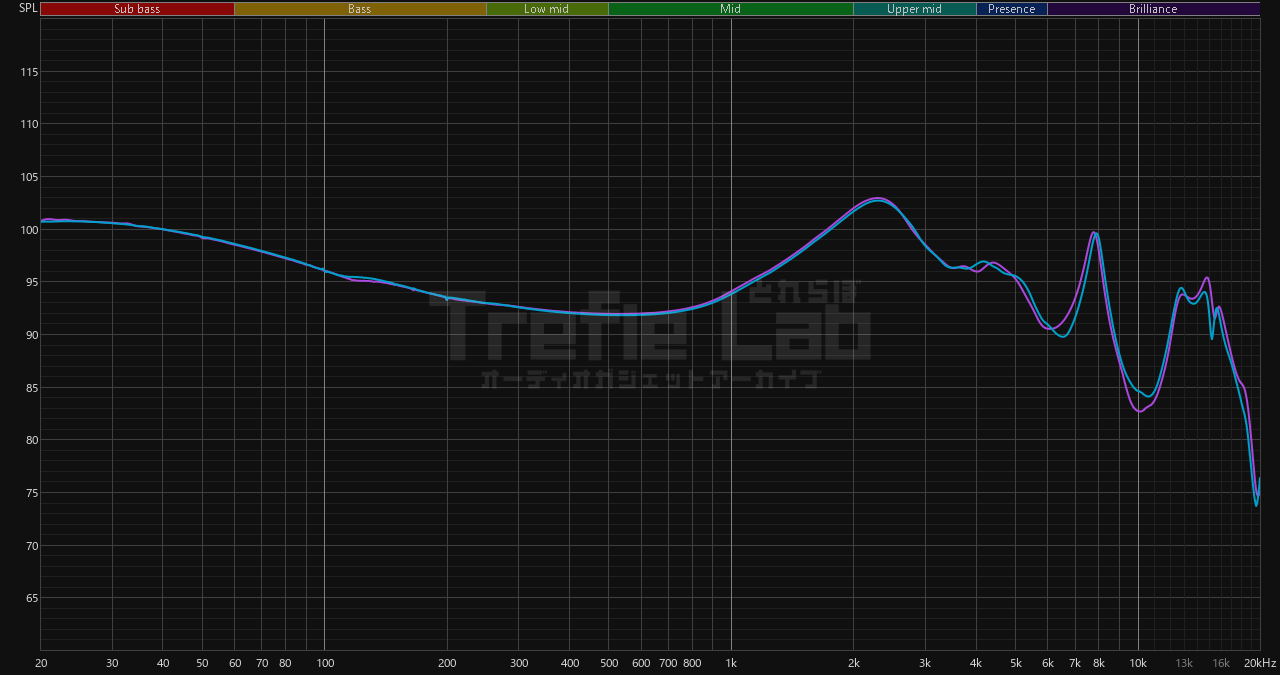Select the purple Brilliance band header
The height and width of the screenshot is (675, 1280).
1153,9
